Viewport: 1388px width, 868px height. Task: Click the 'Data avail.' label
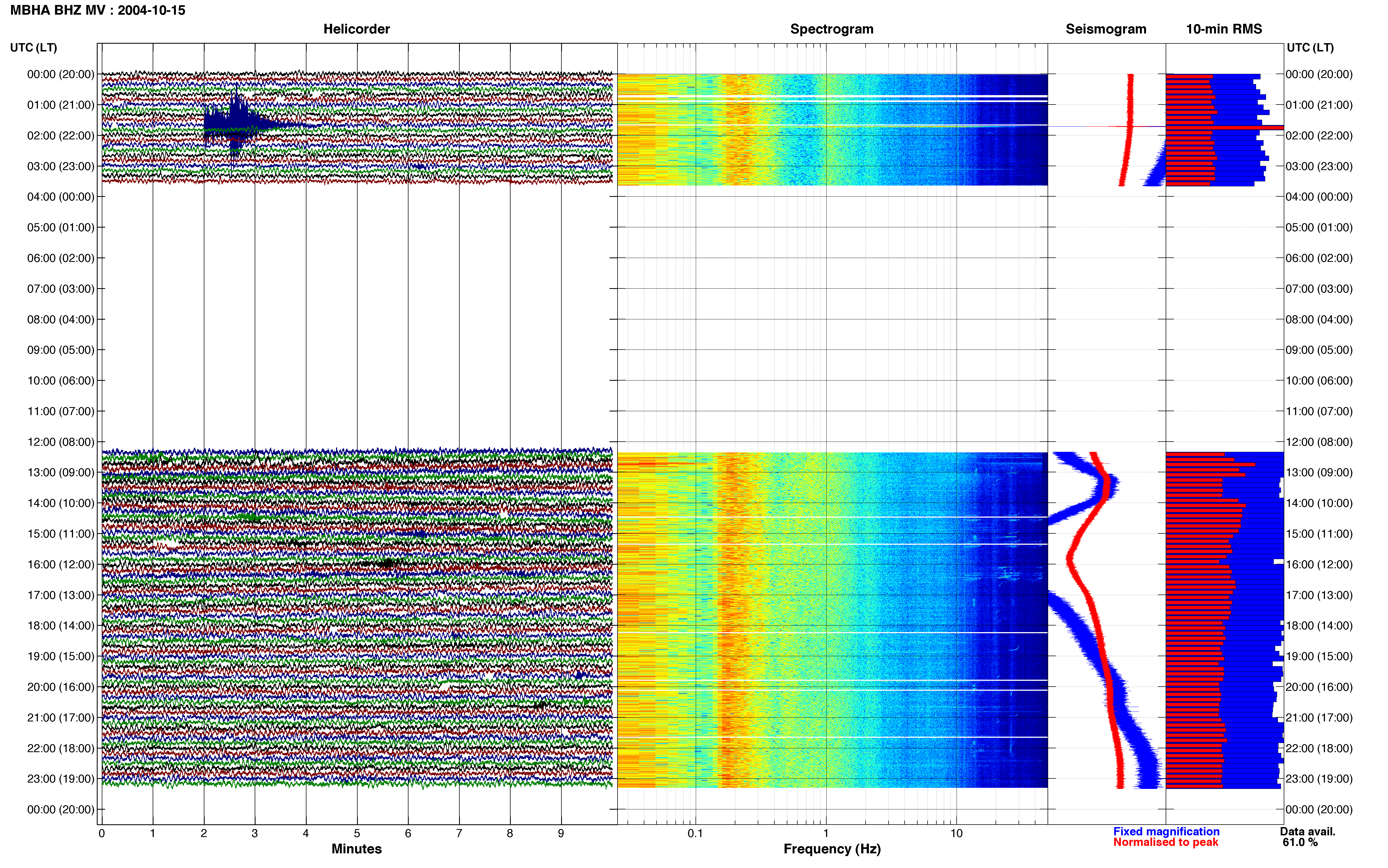click(x=1307, y=831)
